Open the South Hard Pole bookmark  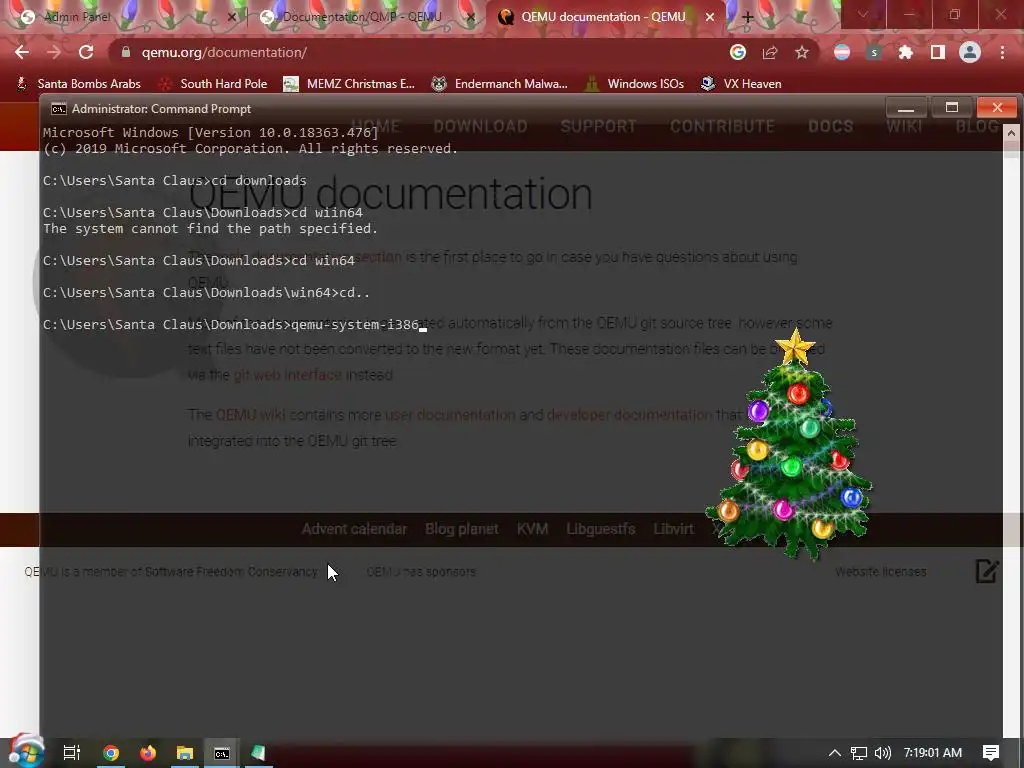click(x=214, y=84)
